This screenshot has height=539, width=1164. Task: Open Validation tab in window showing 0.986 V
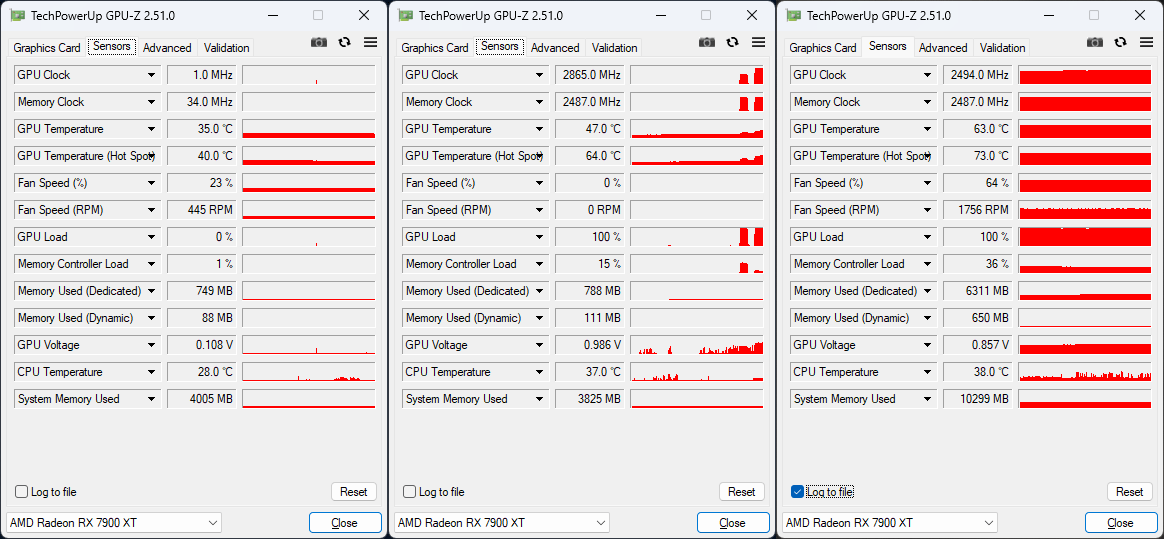click(x=614, y=48)
